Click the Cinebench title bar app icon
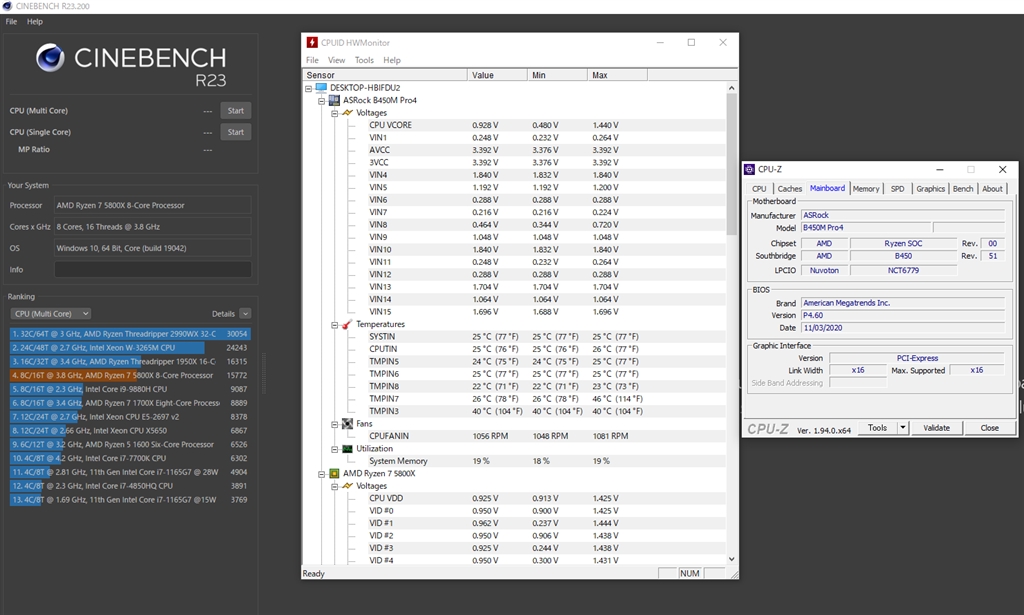Screen dimensions: 1024x615 click(8, 5)
